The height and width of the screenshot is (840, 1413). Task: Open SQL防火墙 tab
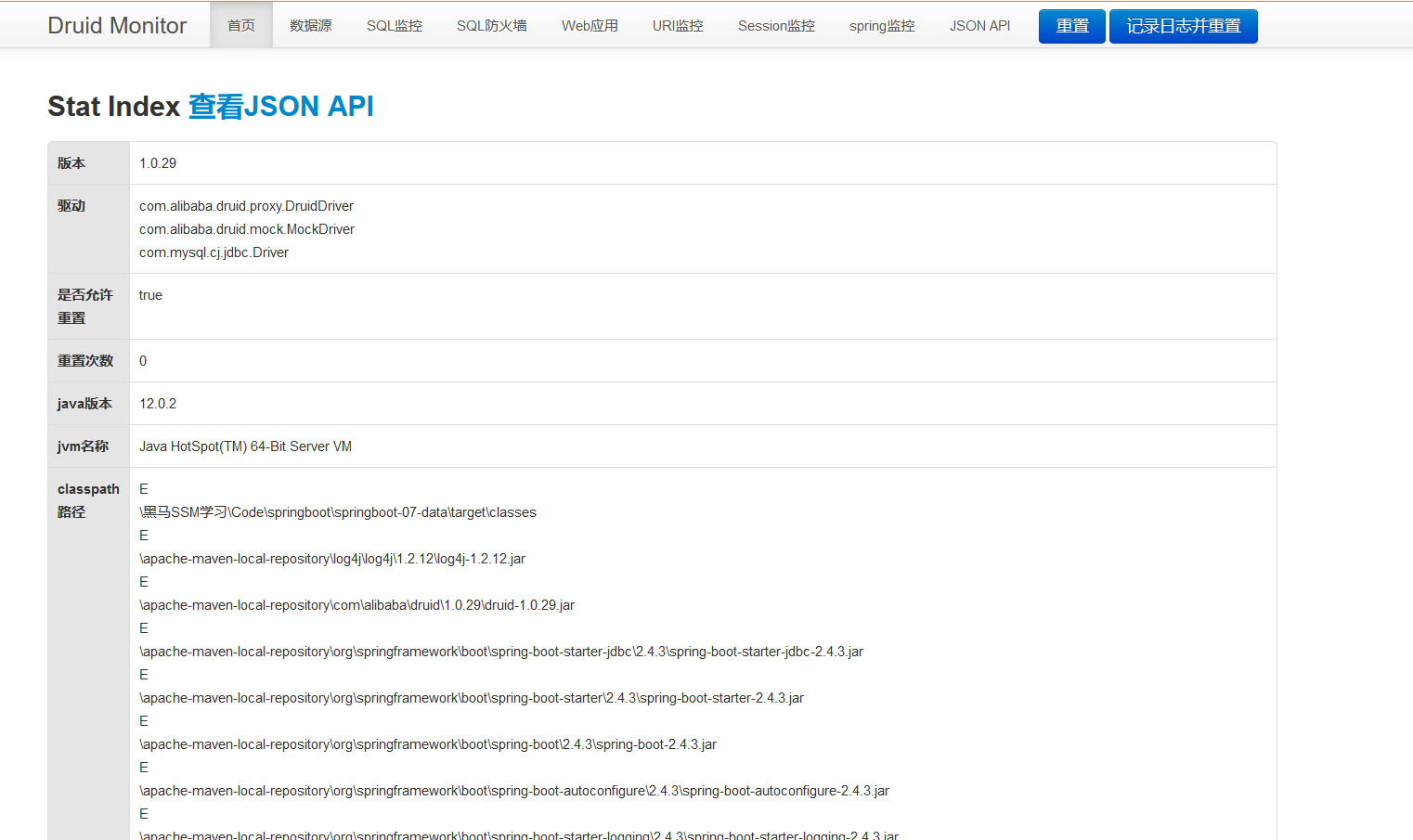click(x=492, y=25)
